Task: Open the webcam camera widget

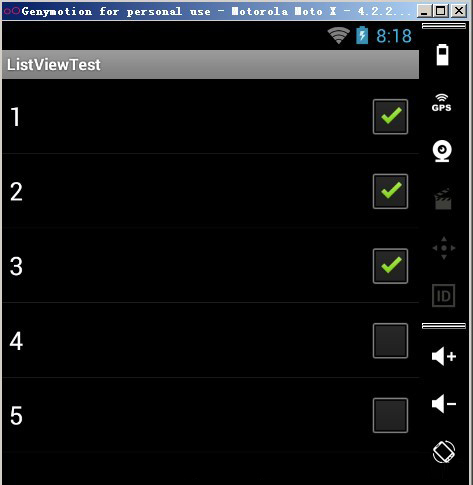Action: tap(442, 151)
